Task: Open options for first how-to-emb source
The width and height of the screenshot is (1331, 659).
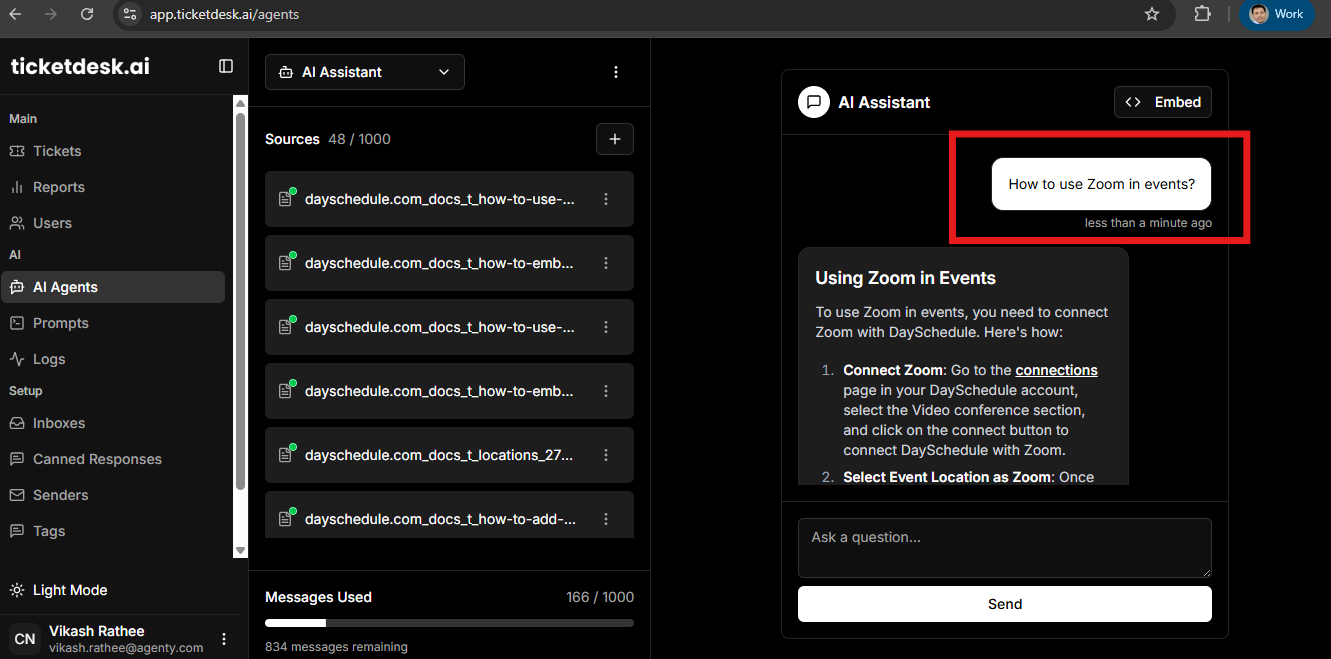Action: coord(606,263)
